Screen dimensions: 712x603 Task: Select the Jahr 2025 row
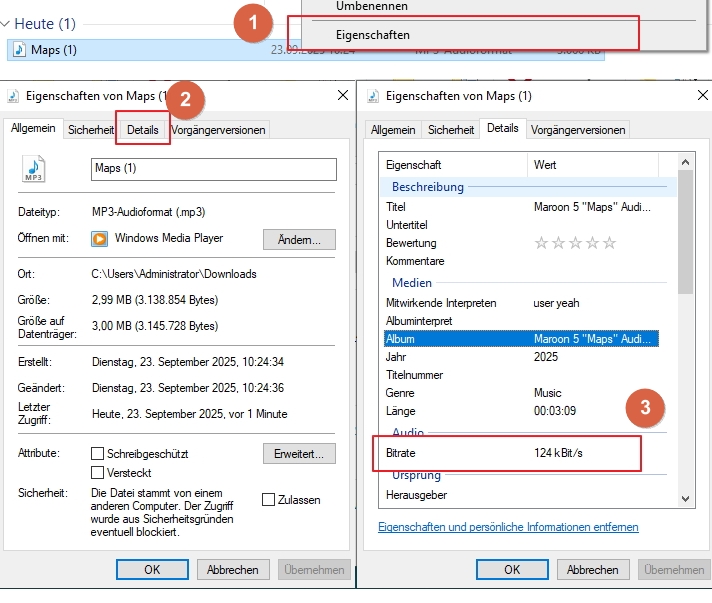tap(521, 357)
